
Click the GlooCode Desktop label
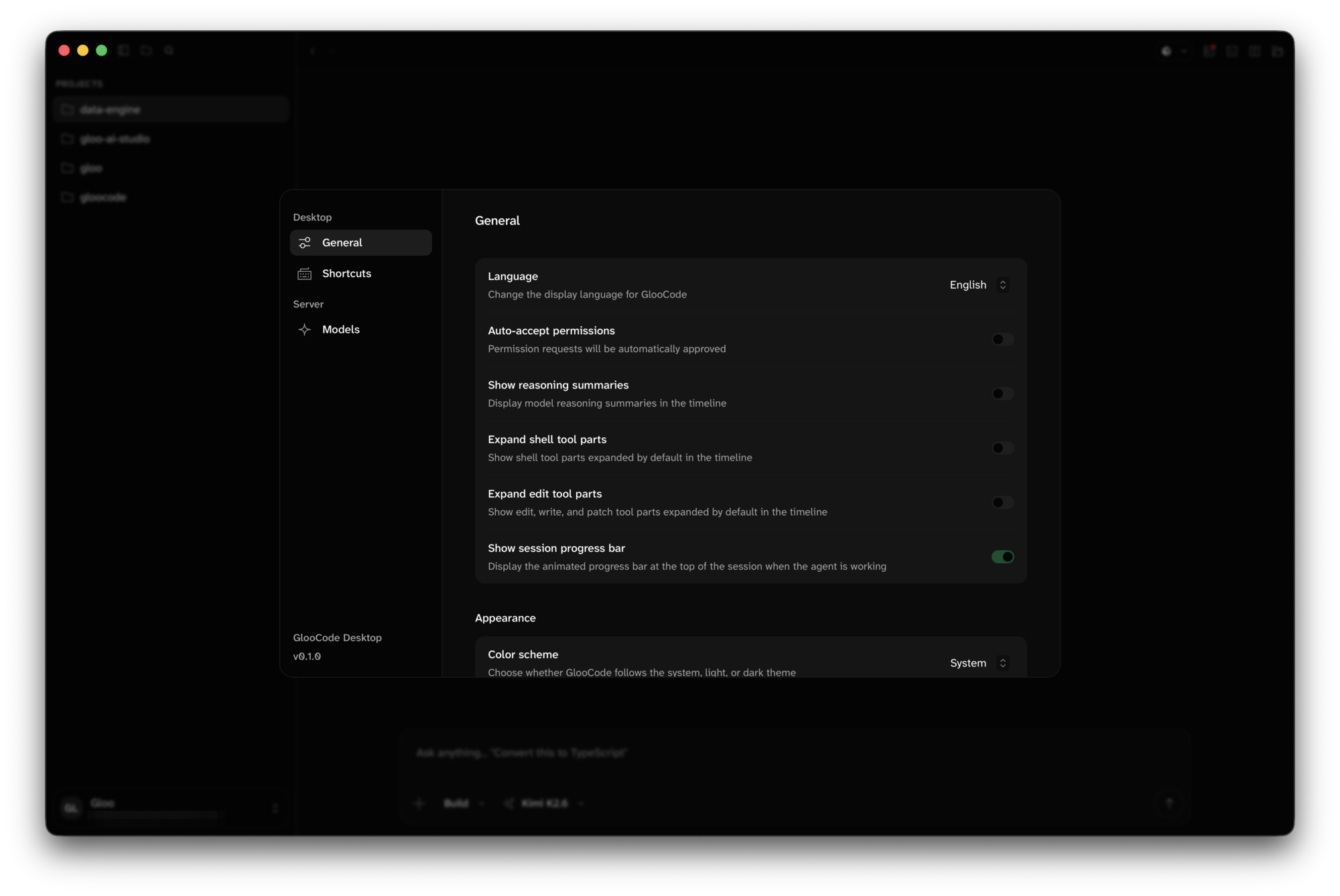point(337,638)
